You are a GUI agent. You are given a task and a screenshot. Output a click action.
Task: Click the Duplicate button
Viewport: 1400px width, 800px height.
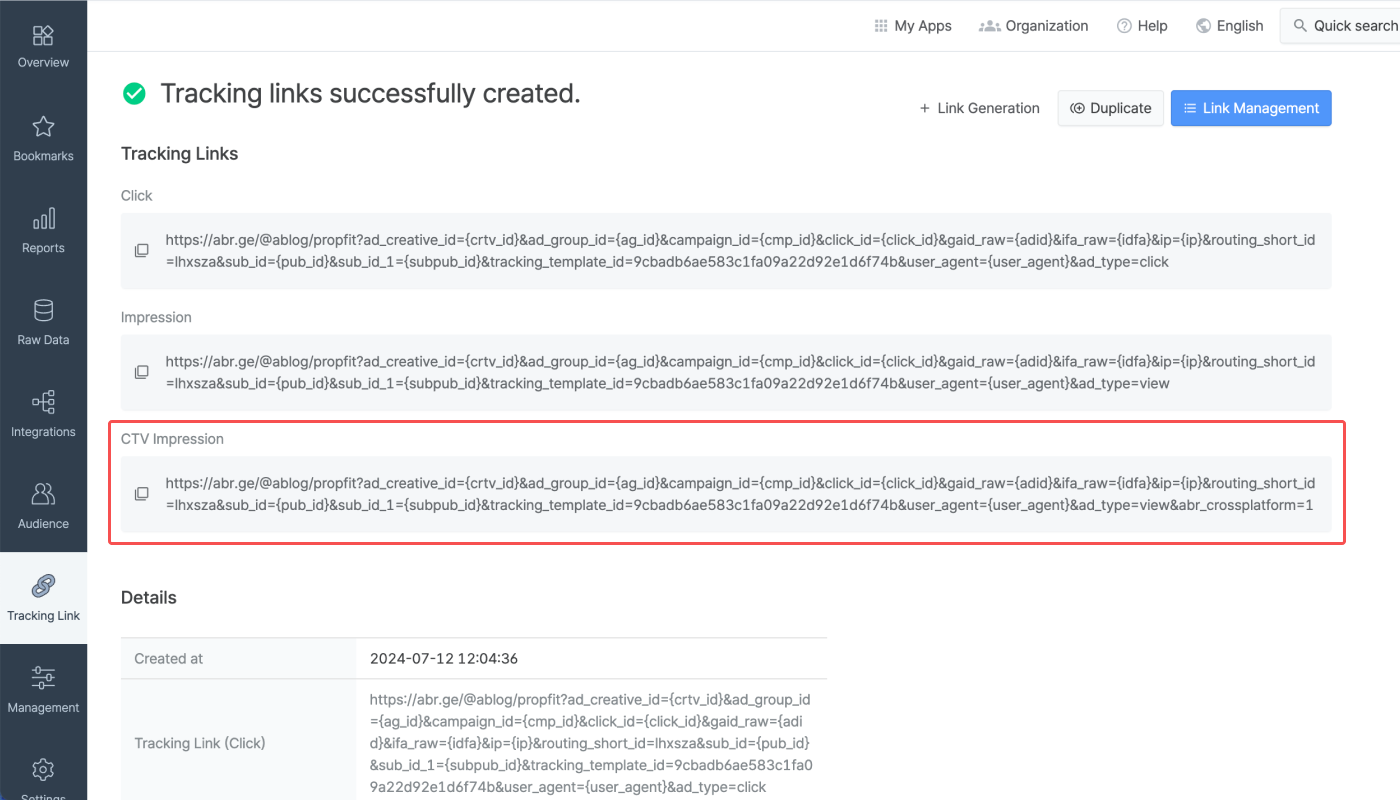click(x=1111, y=108)
